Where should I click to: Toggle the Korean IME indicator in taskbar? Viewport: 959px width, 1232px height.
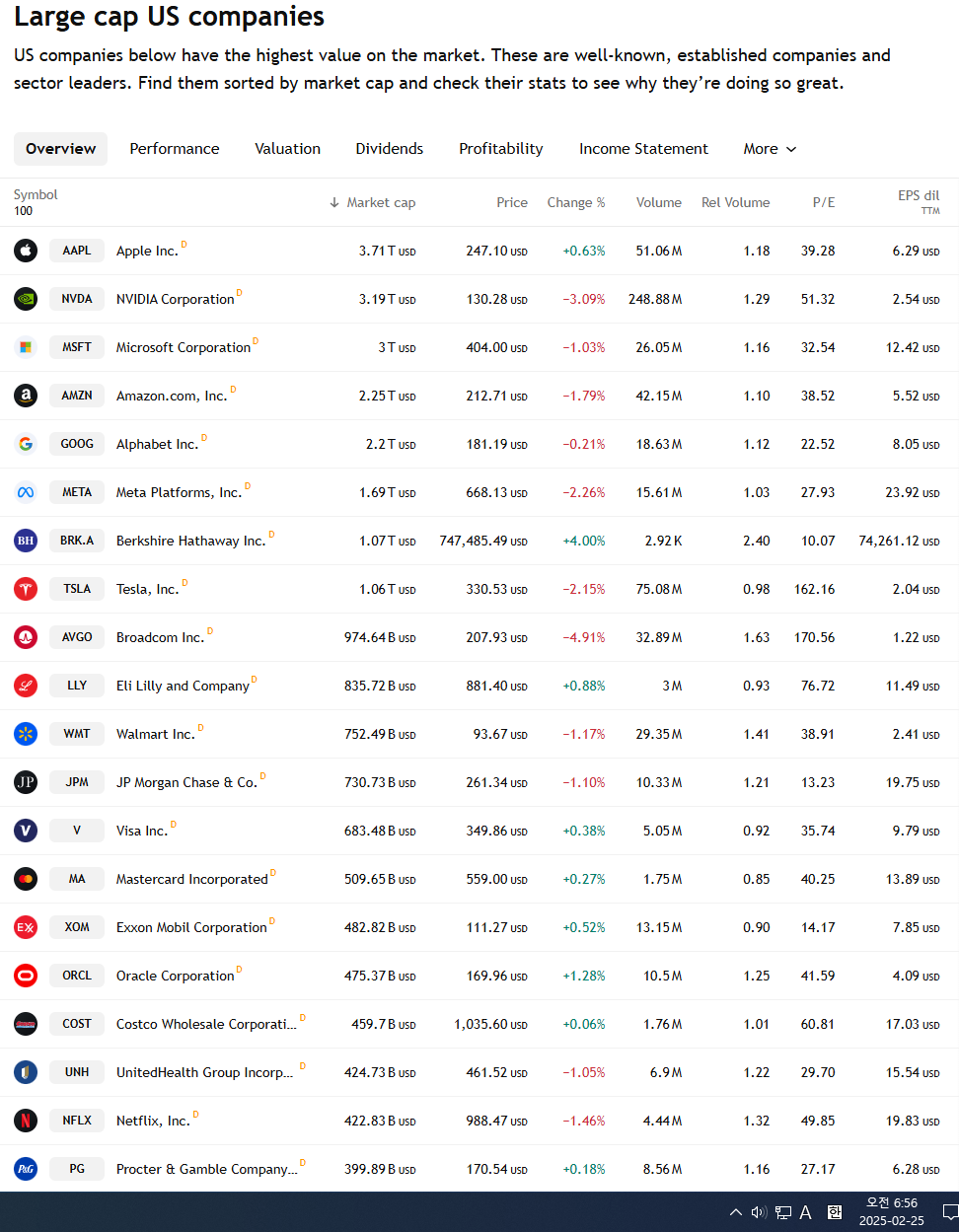point(835,1212)
